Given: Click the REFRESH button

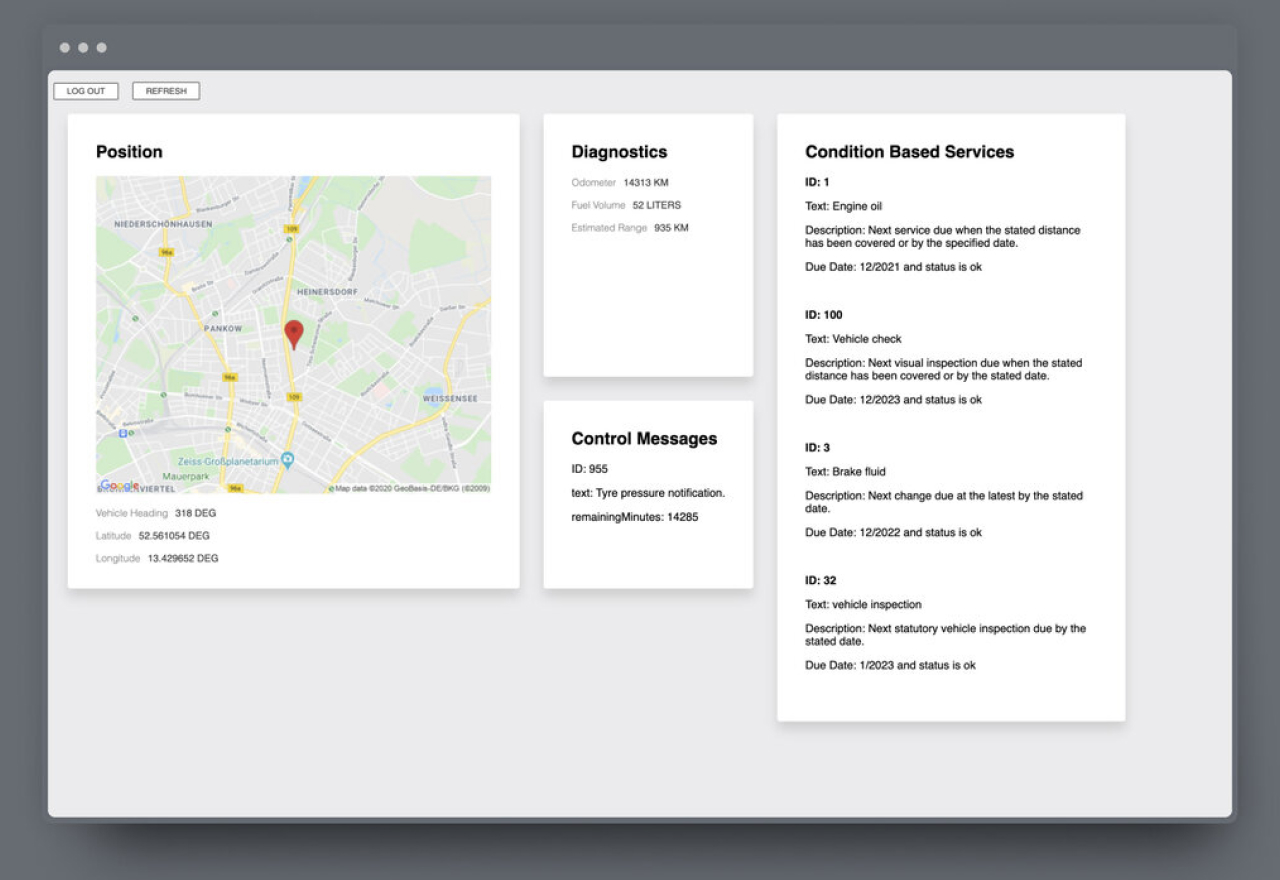Looking at the screenshot, I should pyautogui.click(x=166, y=91).
